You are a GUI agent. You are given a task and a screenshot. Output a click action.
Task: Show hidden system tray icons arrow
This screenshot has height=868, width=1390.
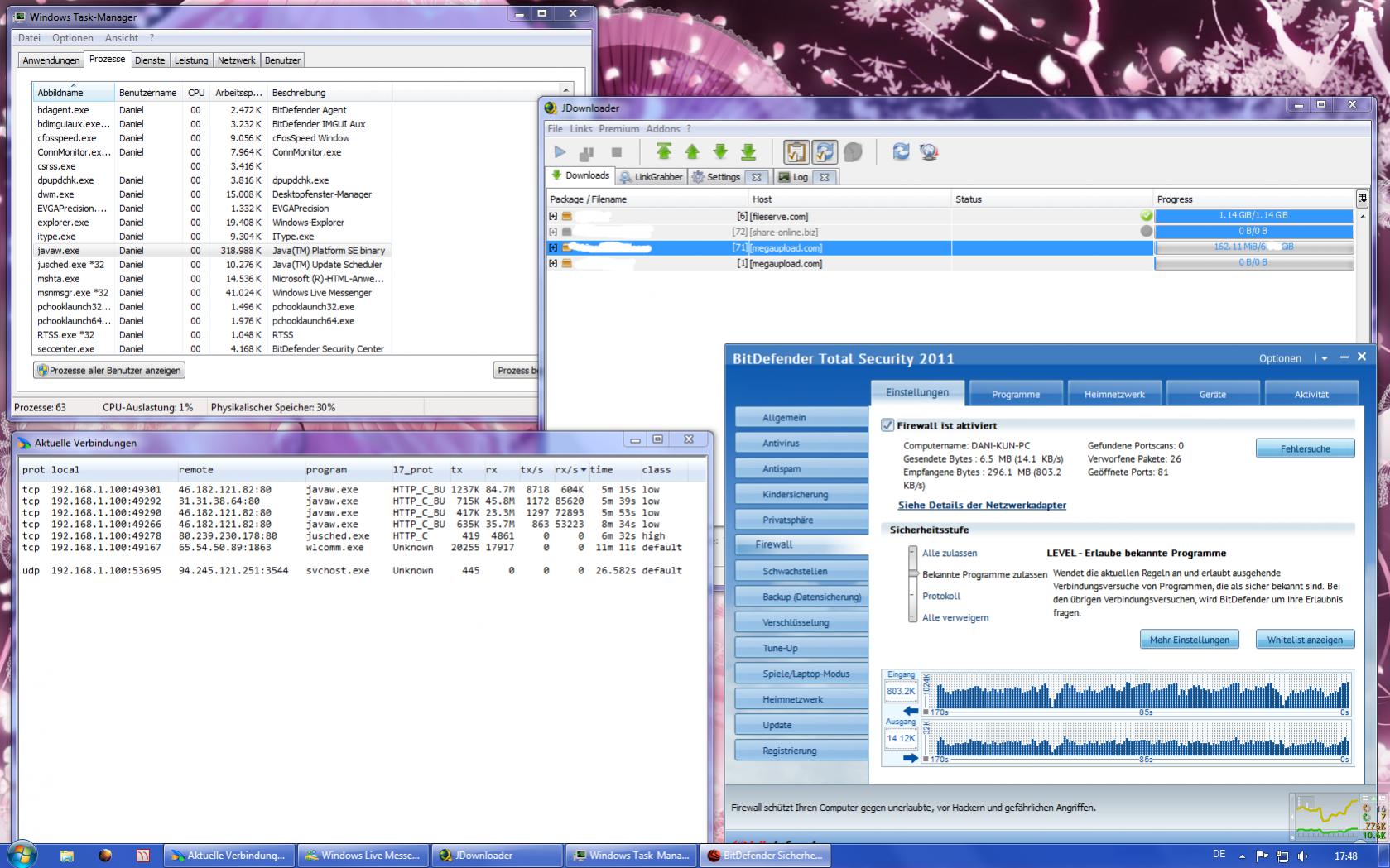(1242, 856)
